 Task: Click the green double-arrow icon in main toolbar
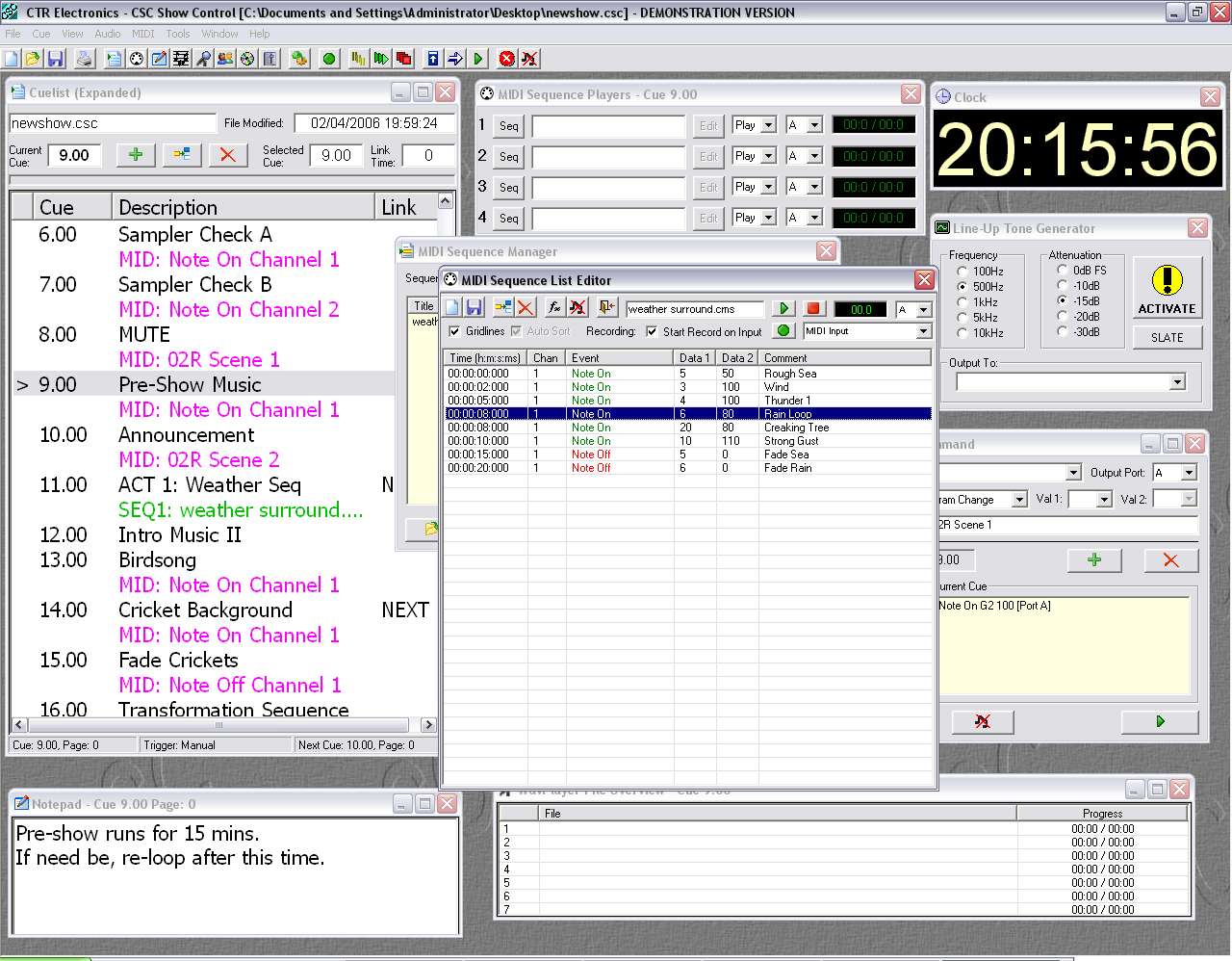381,59
